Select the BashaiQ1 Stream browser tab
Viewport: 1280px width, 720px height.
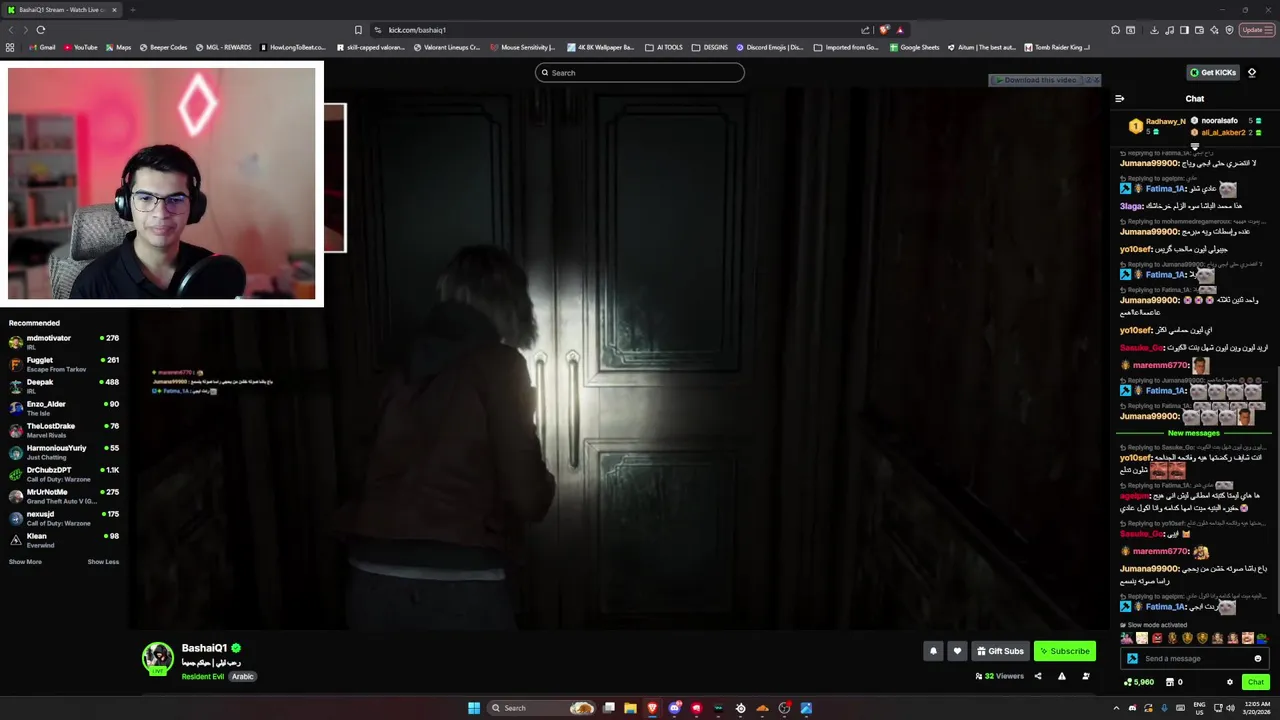tap(62, 10)
